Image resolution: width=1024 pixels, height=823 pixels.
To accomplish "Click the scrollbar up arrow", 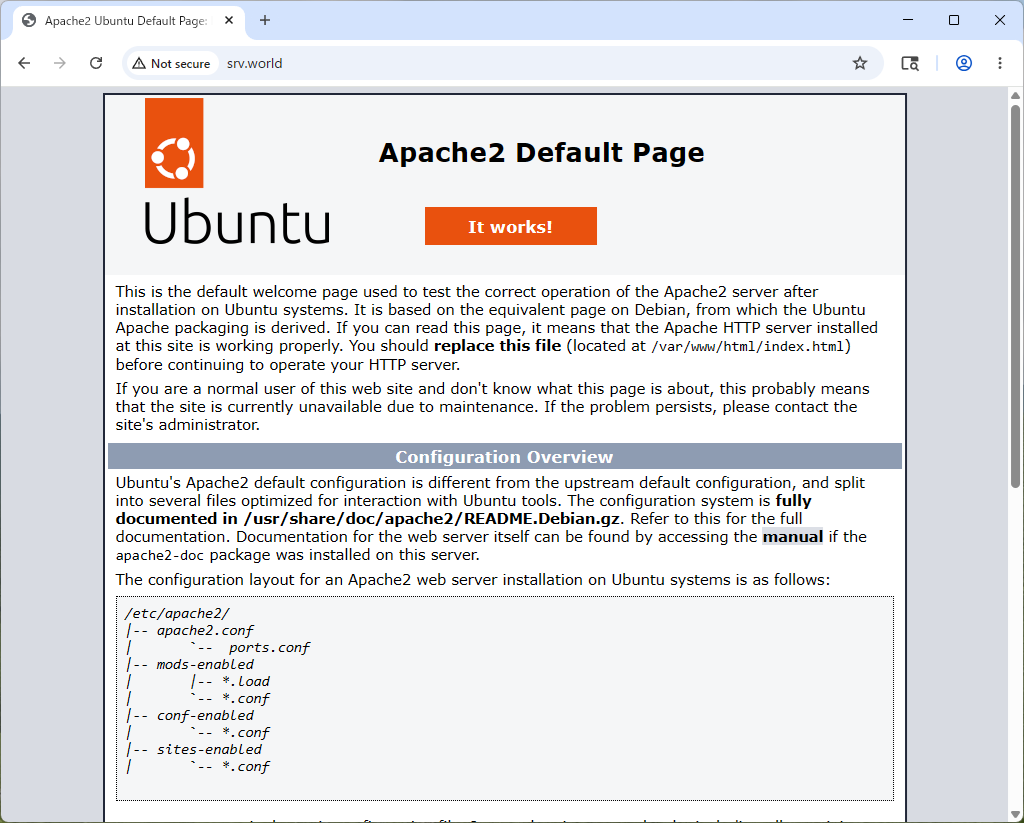I will click(1015, 95).
